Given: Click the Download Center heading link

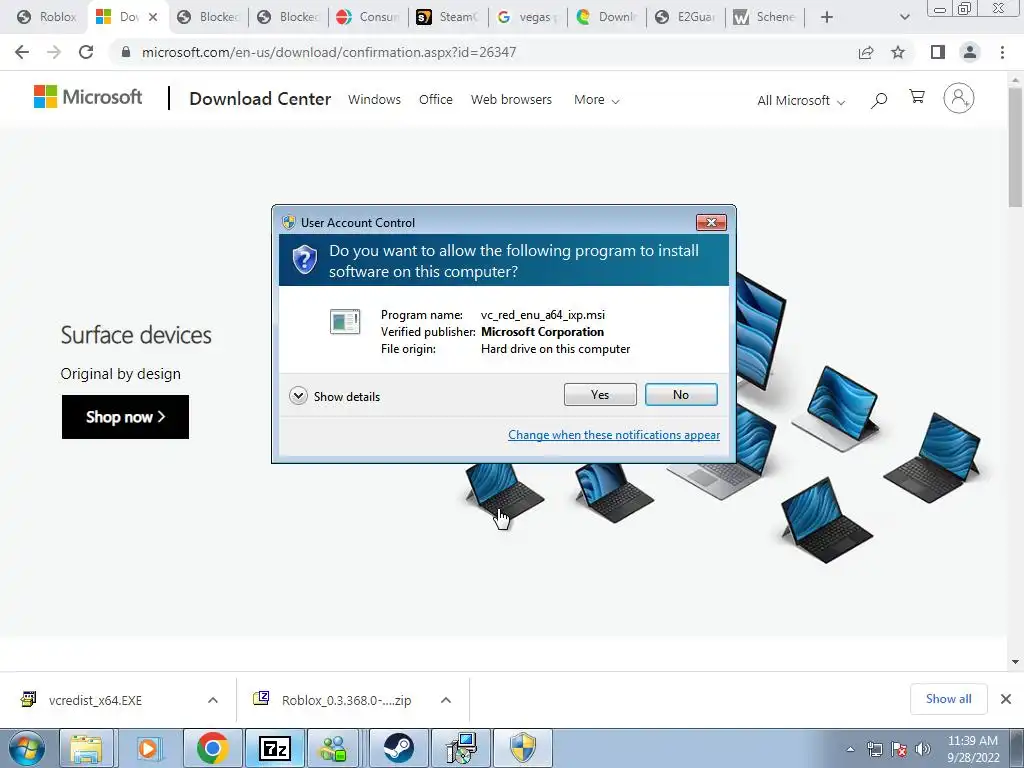Looking at the screenshot, I should pyautogui.click(x=260, y=99).
